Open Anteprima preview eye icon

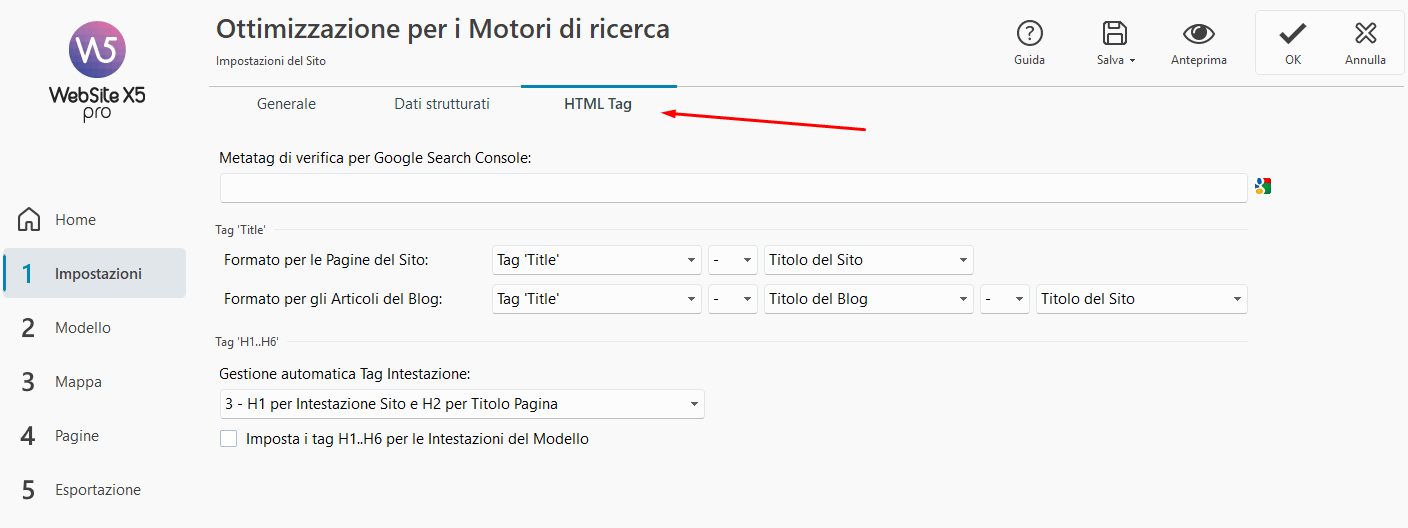(1198, 34)
